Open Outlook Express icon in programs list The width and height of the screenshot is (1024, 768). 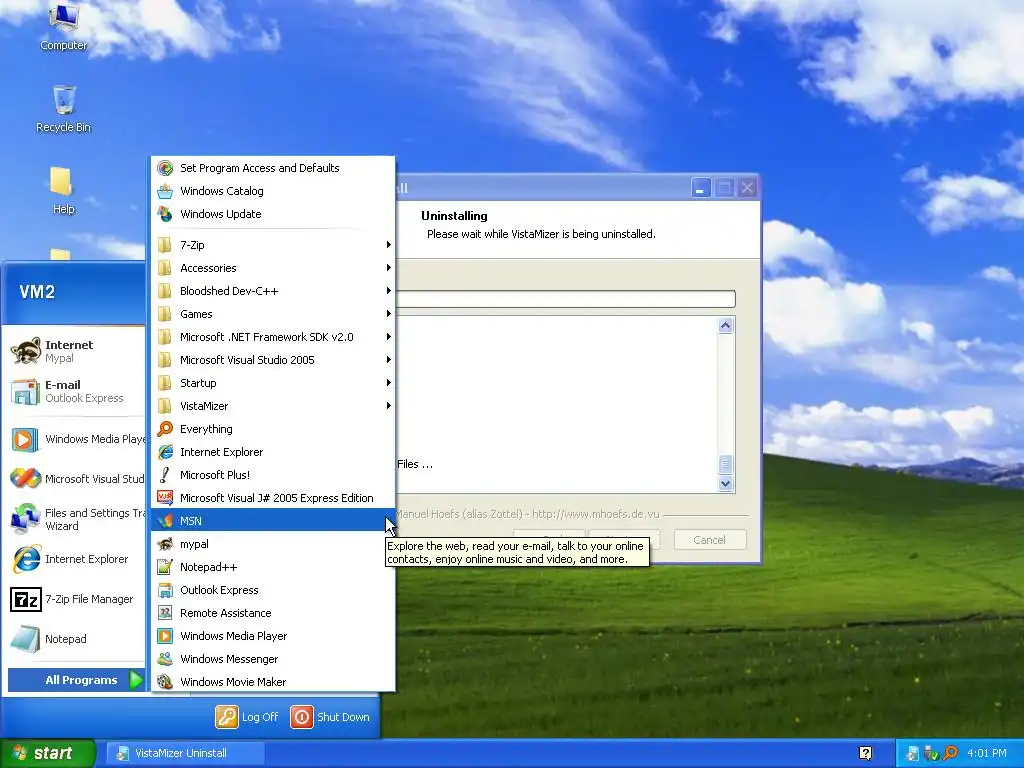(x=165, y=590)
